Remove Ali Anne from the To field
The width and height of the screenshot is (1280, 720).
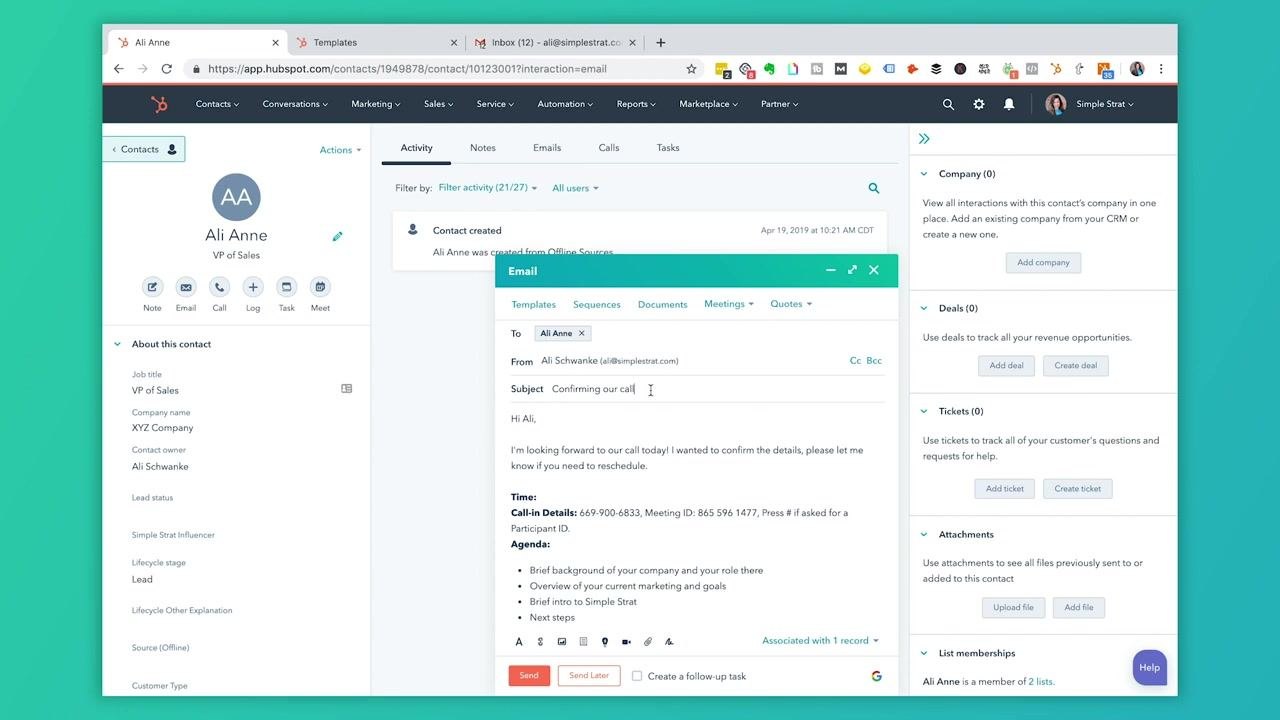[x=582, y=333]
